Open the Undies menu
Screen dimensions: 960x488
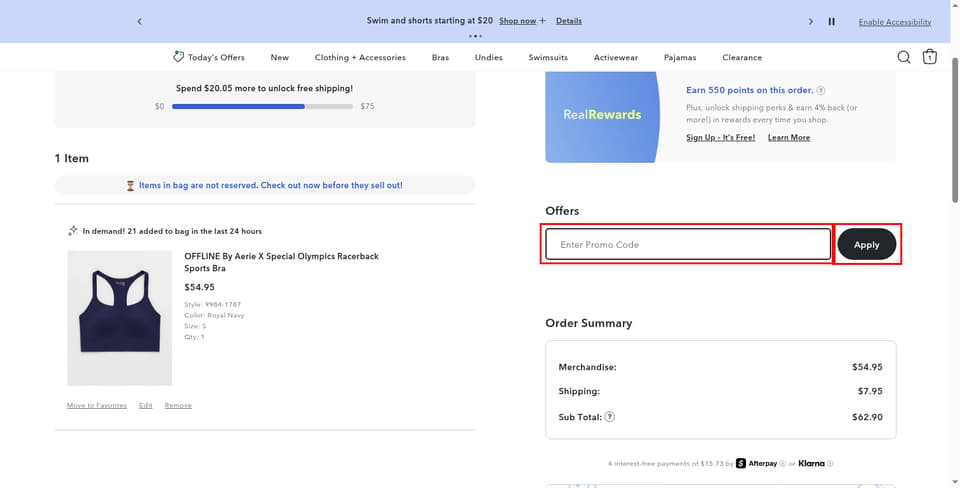point(489,58)
